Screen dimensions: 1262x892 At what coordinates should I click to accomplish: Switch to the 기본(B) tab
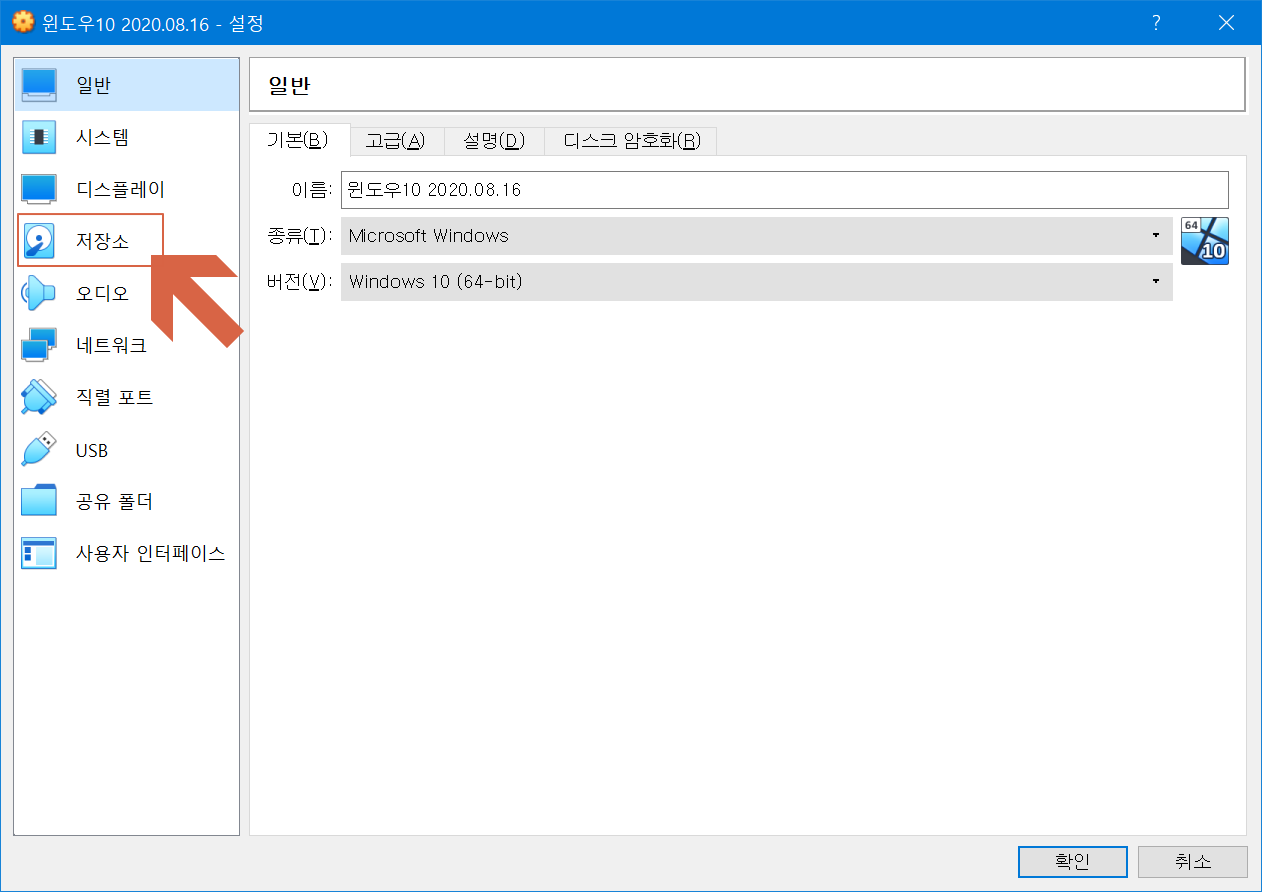pos(298,140)
